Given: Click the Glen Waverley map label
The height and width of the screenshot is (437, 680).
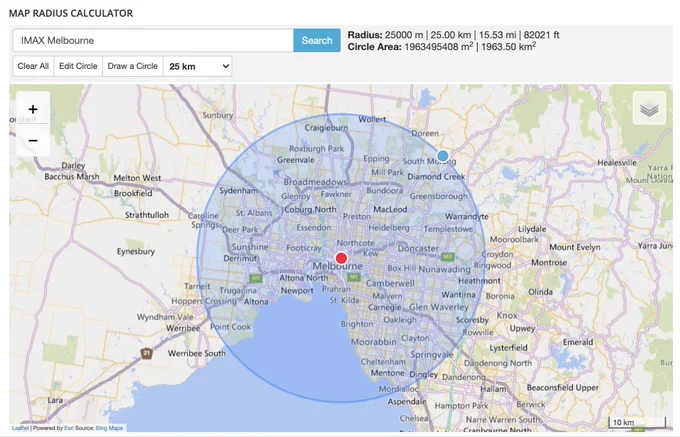Looking at the screenshot, I should 439,307.
